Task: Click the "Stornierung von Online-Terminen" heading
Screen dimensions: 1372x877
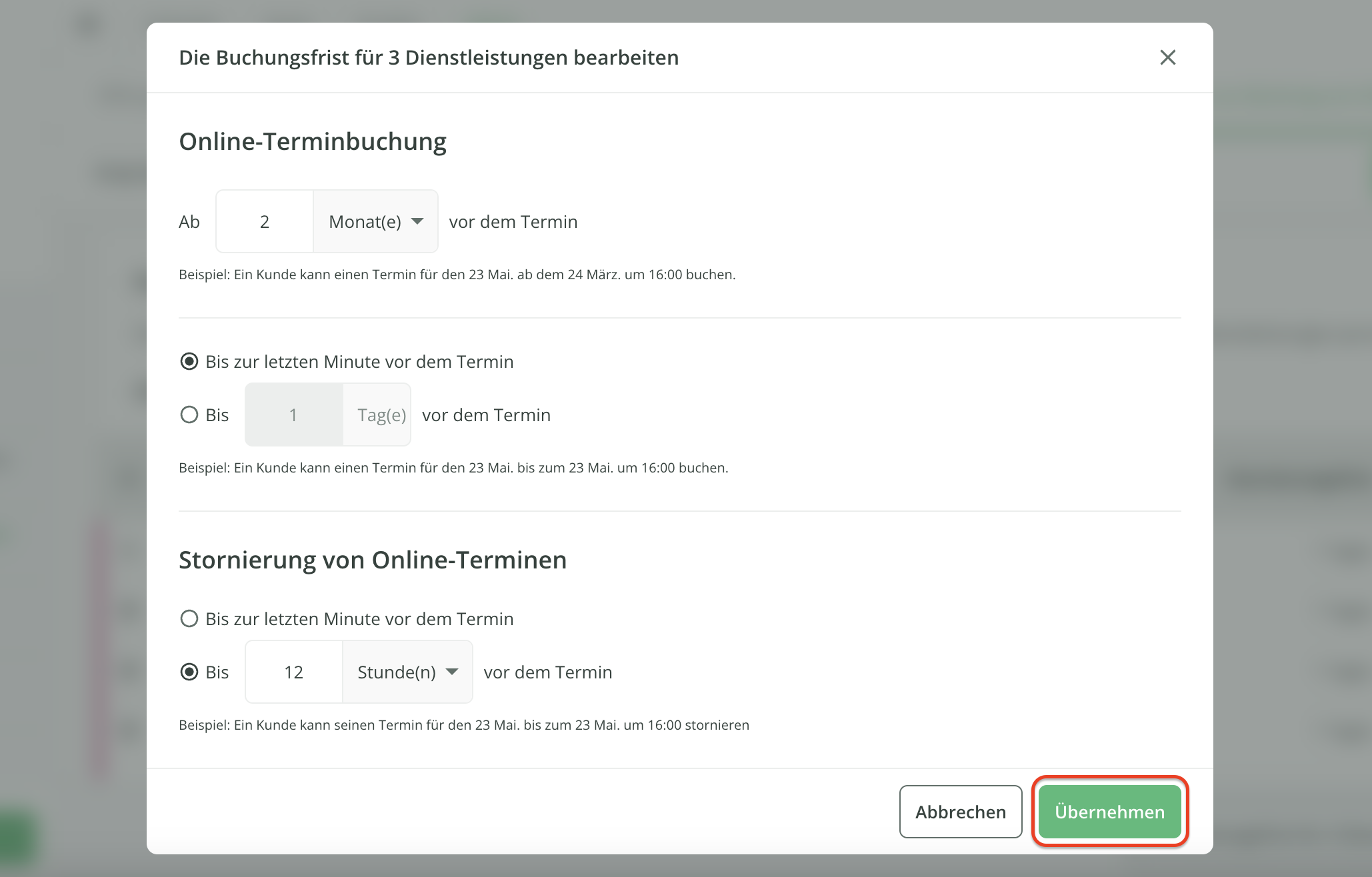Action: (x=373, y=560)
